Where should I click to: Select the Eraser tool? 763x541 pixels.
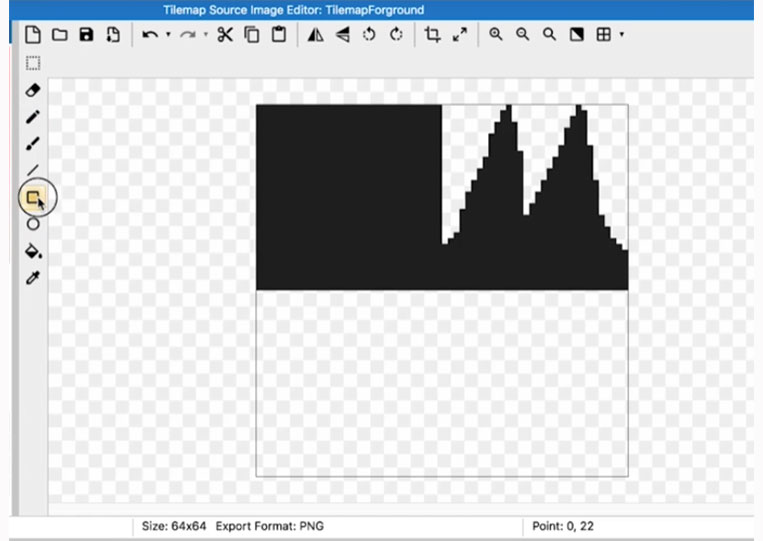point(33,90)
